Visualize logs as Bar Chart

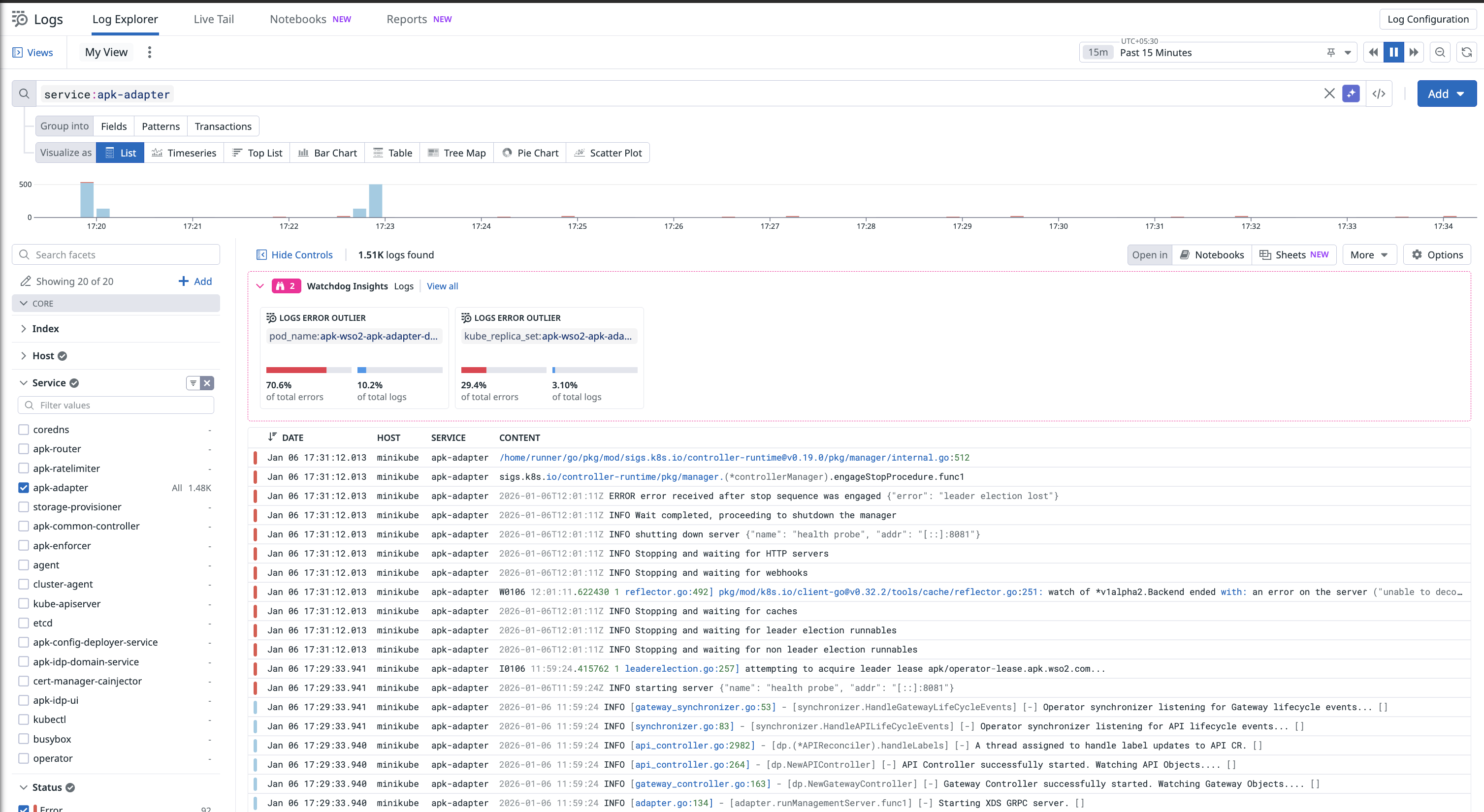327,153
